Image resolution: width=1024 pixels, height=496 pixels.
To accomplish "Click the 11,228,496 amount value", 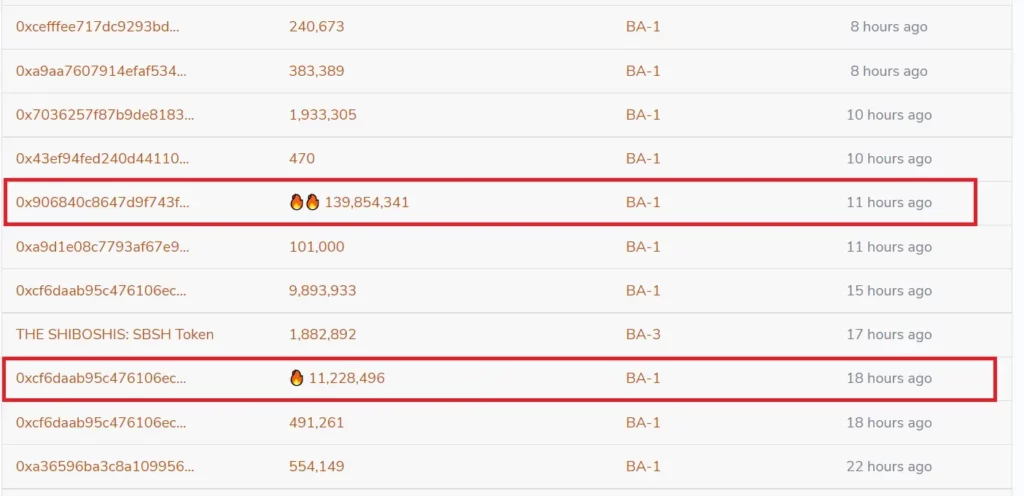I will click(347, 378).
